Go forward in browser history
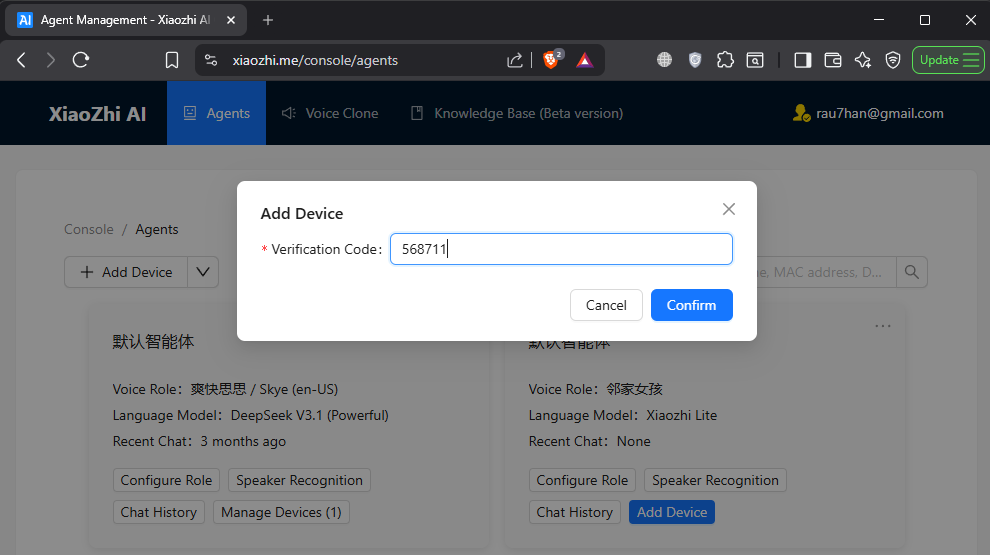The width and height of the screenshot is (990, 555). click(x=51, y=60)
